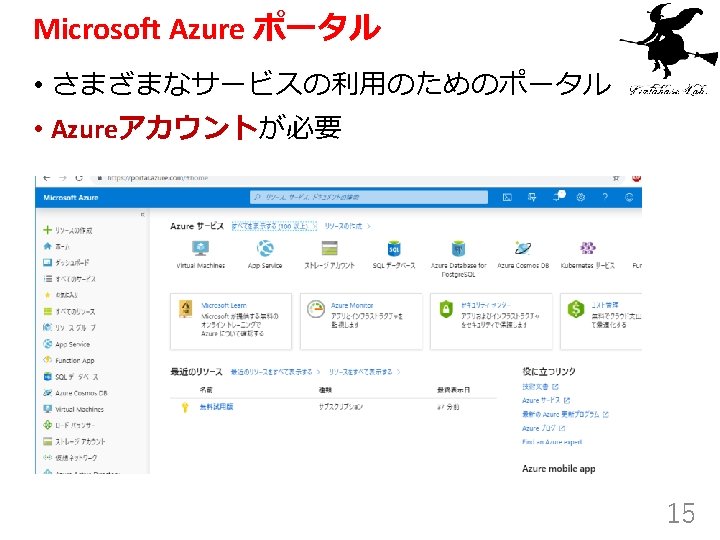This screenshot has height=540, width=720.
Task: Select App Service in sidebar
Action: pyautogui.click(x=67, y=344)
